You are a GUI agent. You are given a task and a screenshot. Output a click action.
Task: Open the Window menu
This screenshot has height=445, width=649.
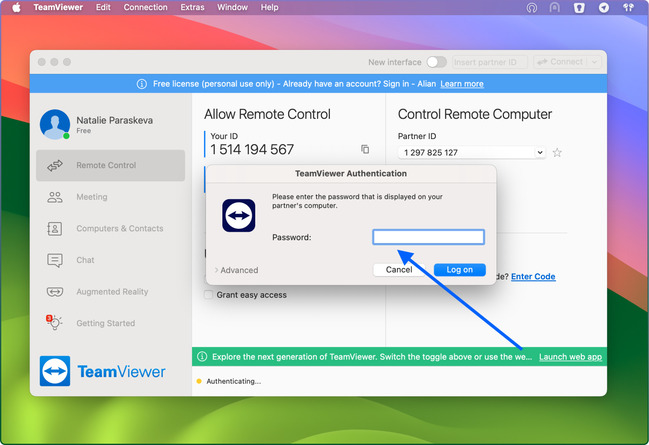(x=232, y=7)
